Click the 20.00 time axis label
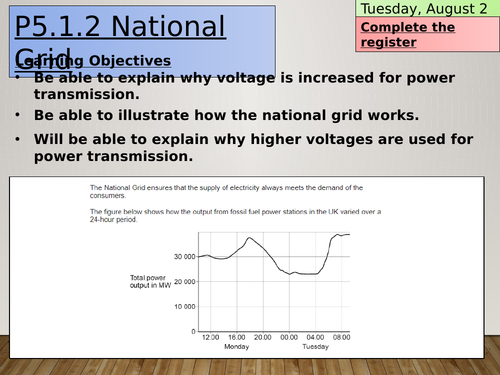The width and height of the screenshot is (500, 375). (263, 337)
